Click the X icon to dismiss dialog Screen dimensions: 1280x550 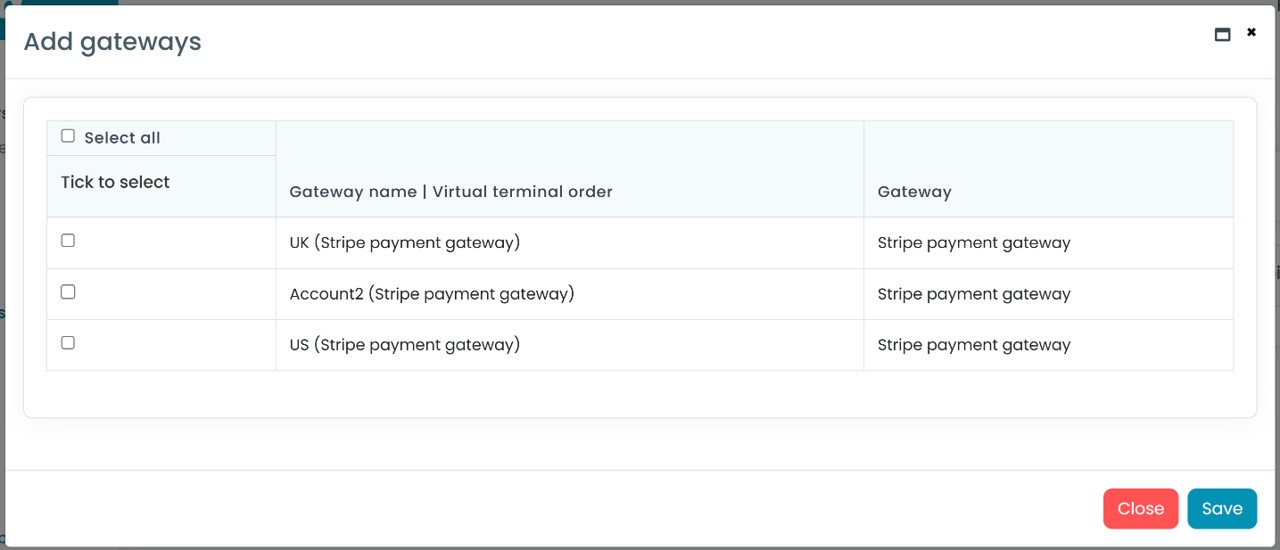[x=1251, y=33]
